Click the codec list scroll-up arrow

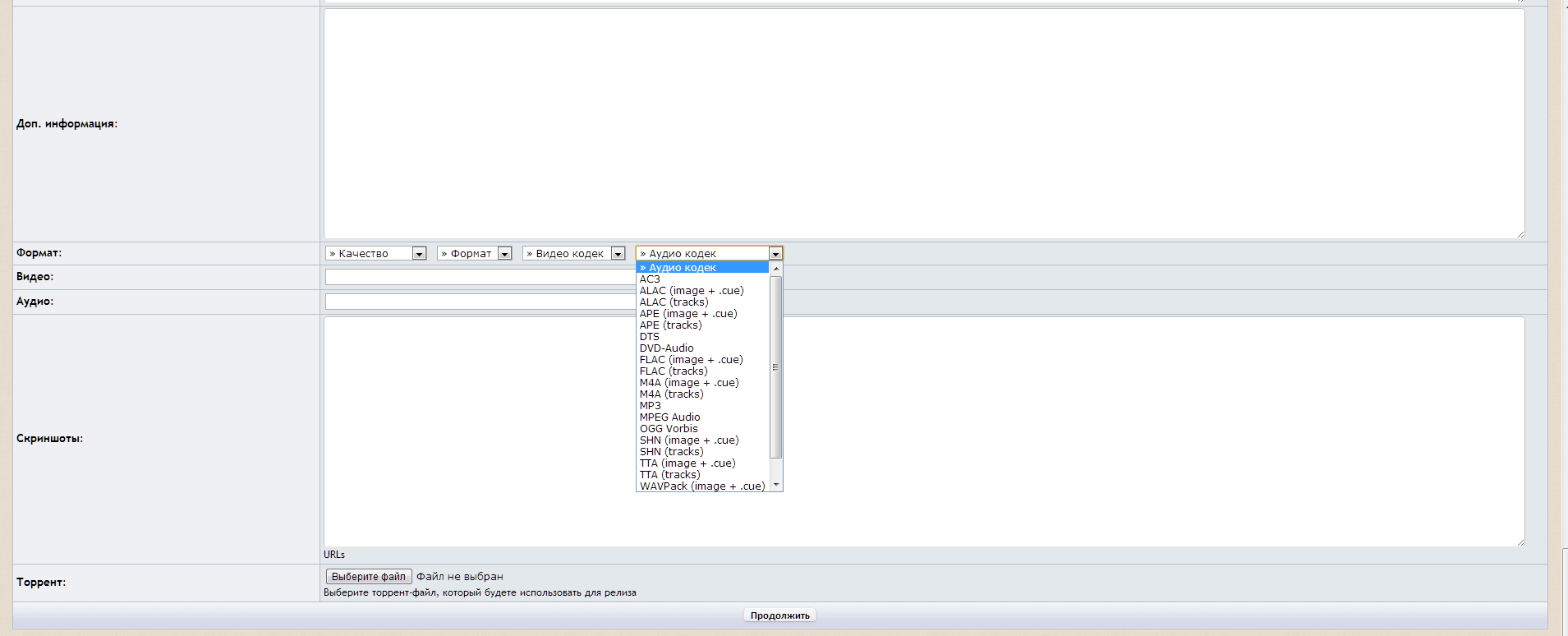(776, 269)
